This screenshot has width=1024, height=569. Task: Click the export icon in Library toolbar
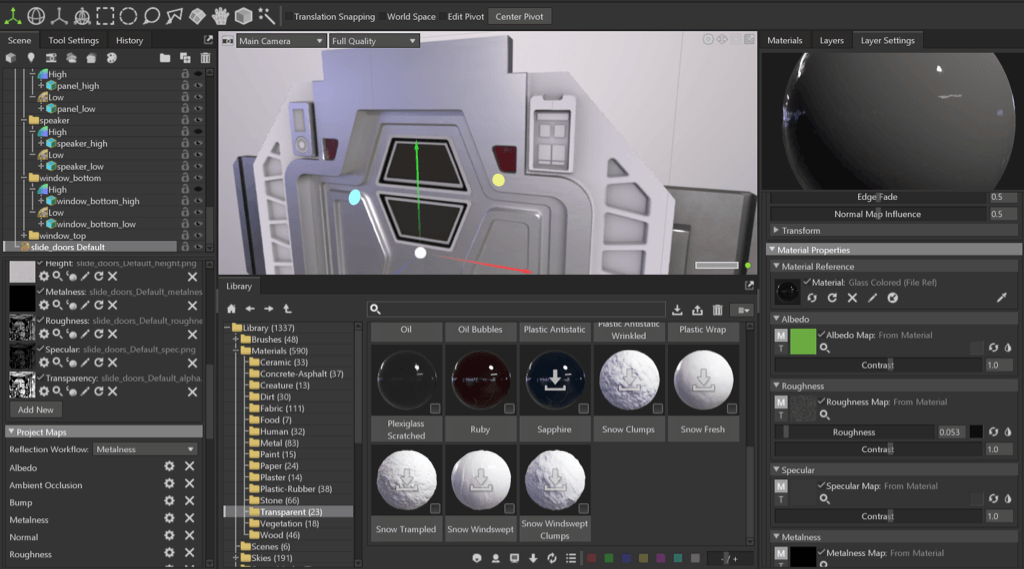[x=697, y=310]
